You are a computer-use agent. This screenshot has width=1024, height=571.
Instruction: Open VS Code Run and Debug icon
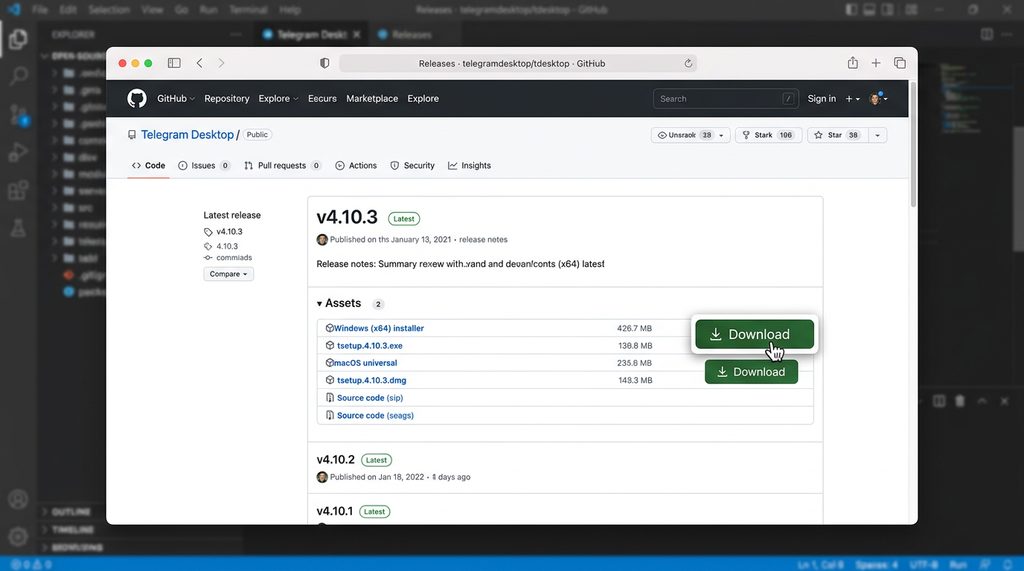pos(18,152)
